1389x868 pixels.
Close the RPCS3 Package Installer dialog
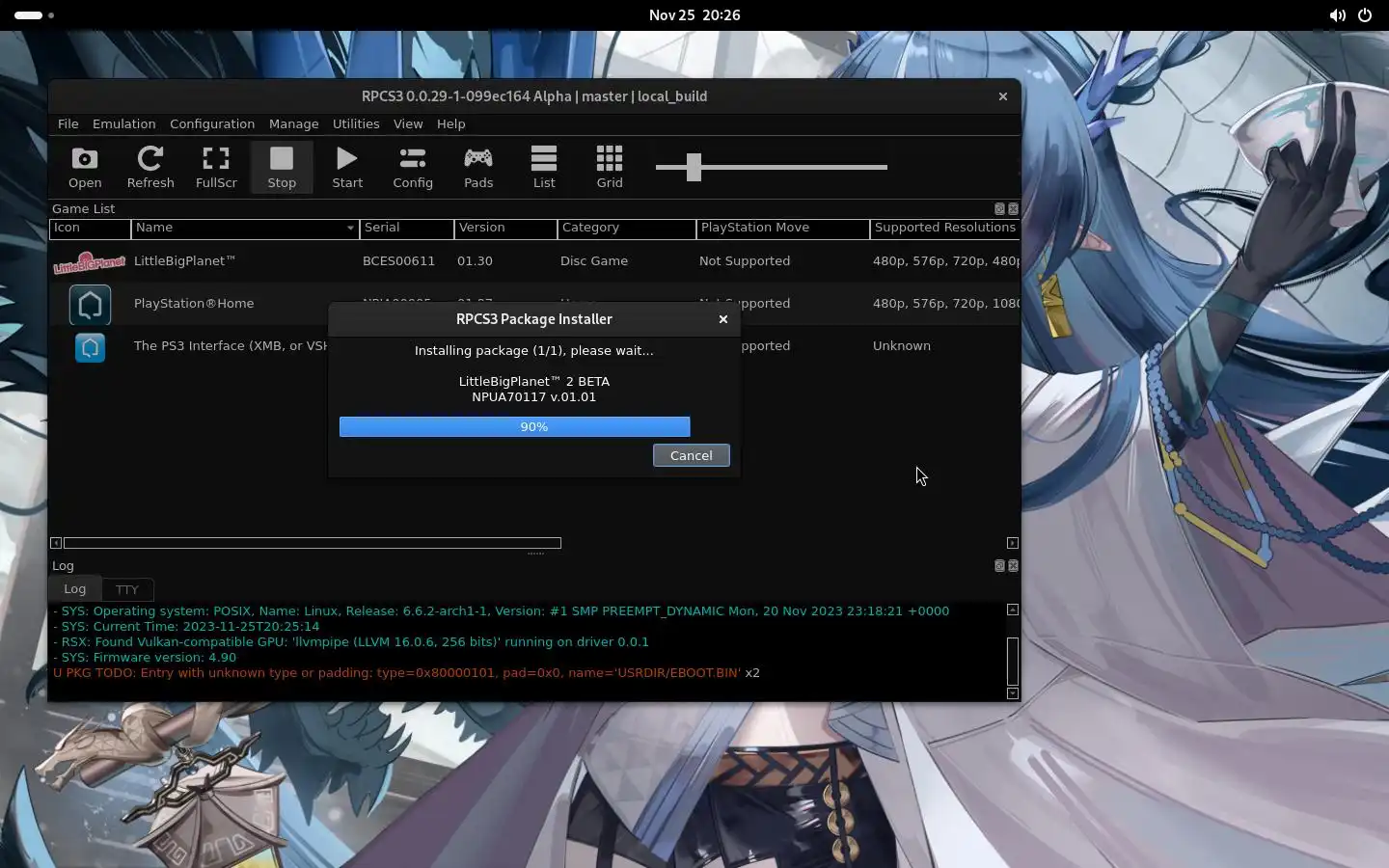[x=723, y=319]
